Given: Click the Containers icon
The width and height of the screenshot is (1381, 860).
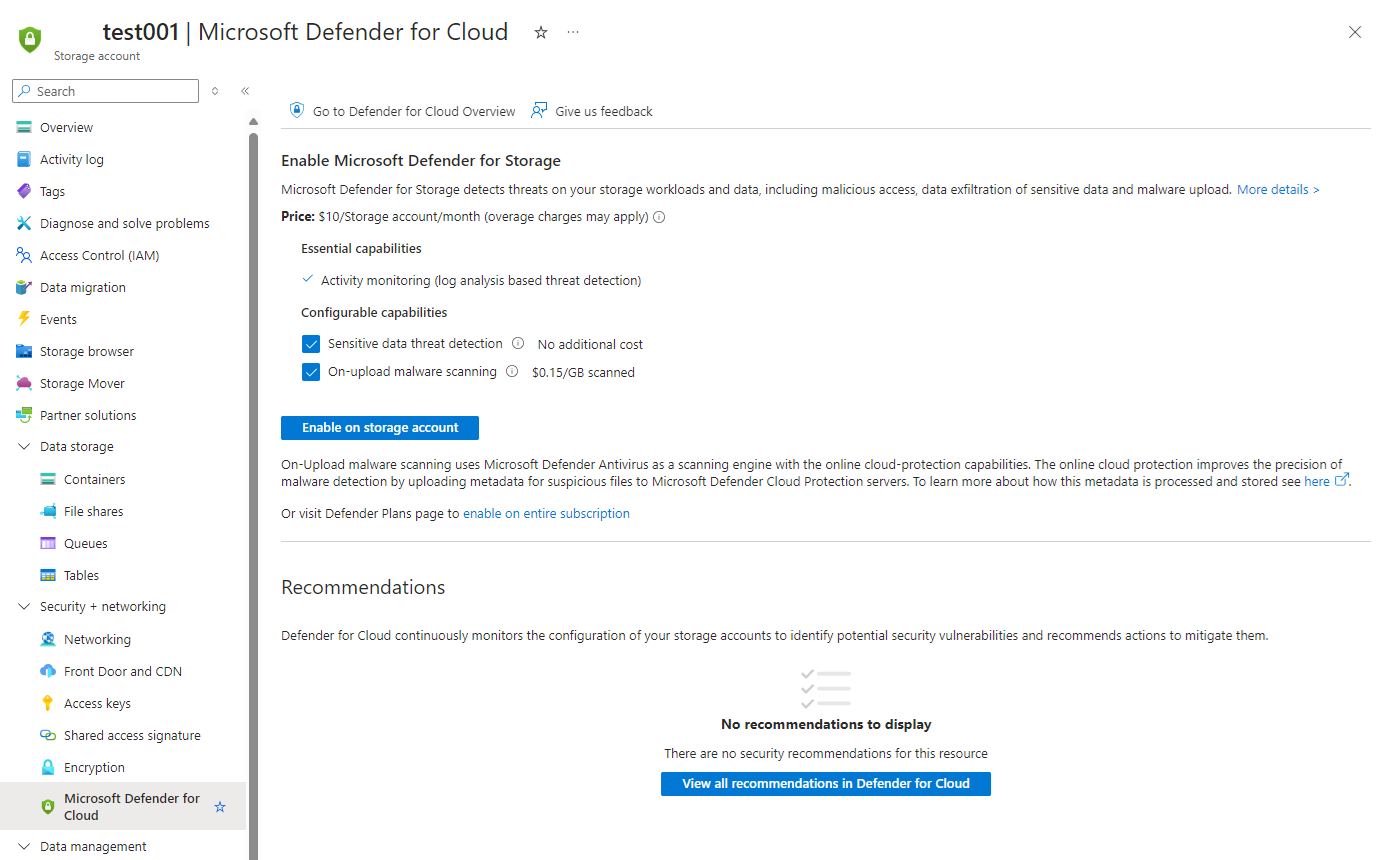Looking at the screenshot, I should click(x=48, y=479).
